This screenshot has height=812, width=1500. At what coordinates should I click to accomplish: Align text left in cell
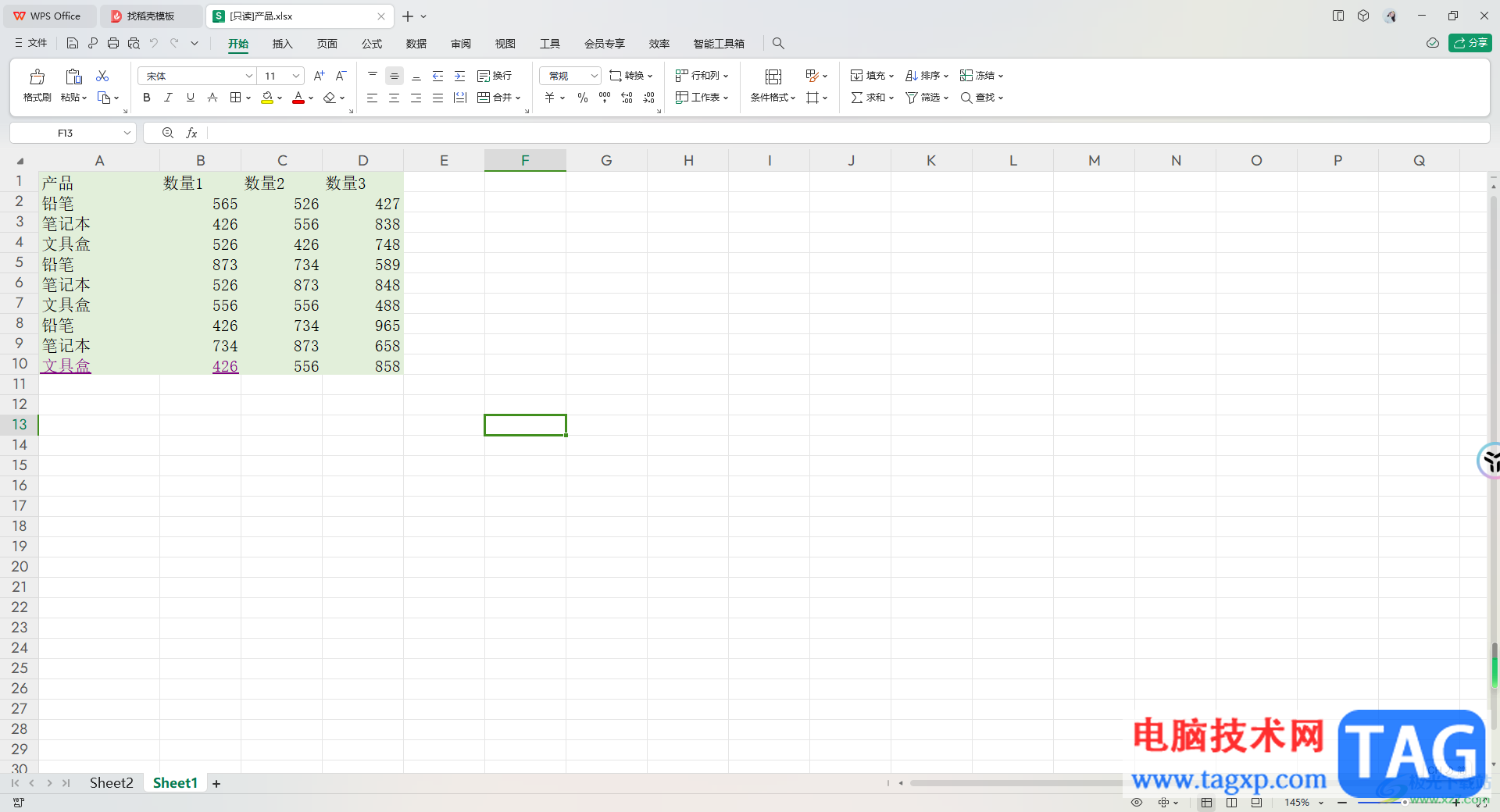click(373, 98)
